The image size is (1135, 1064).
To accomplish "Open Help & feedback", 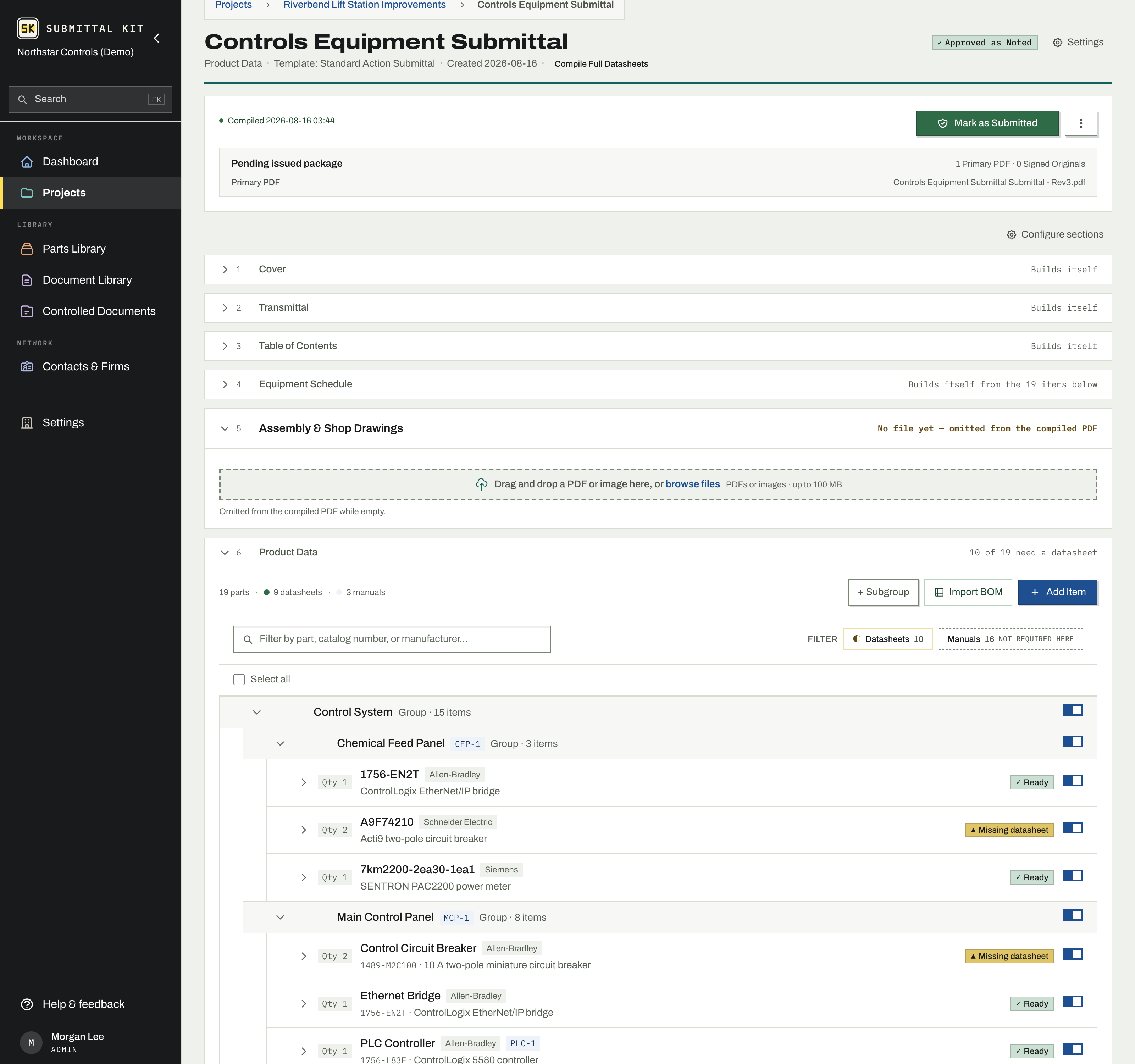I will 90,1004.
